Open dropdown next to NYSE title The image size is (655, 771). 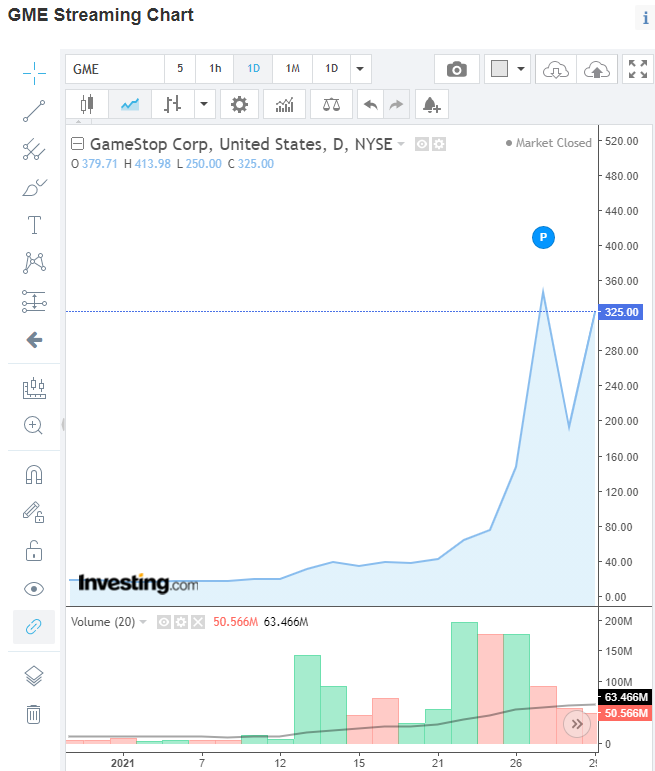pyautogui.click(x=401, y=144)
